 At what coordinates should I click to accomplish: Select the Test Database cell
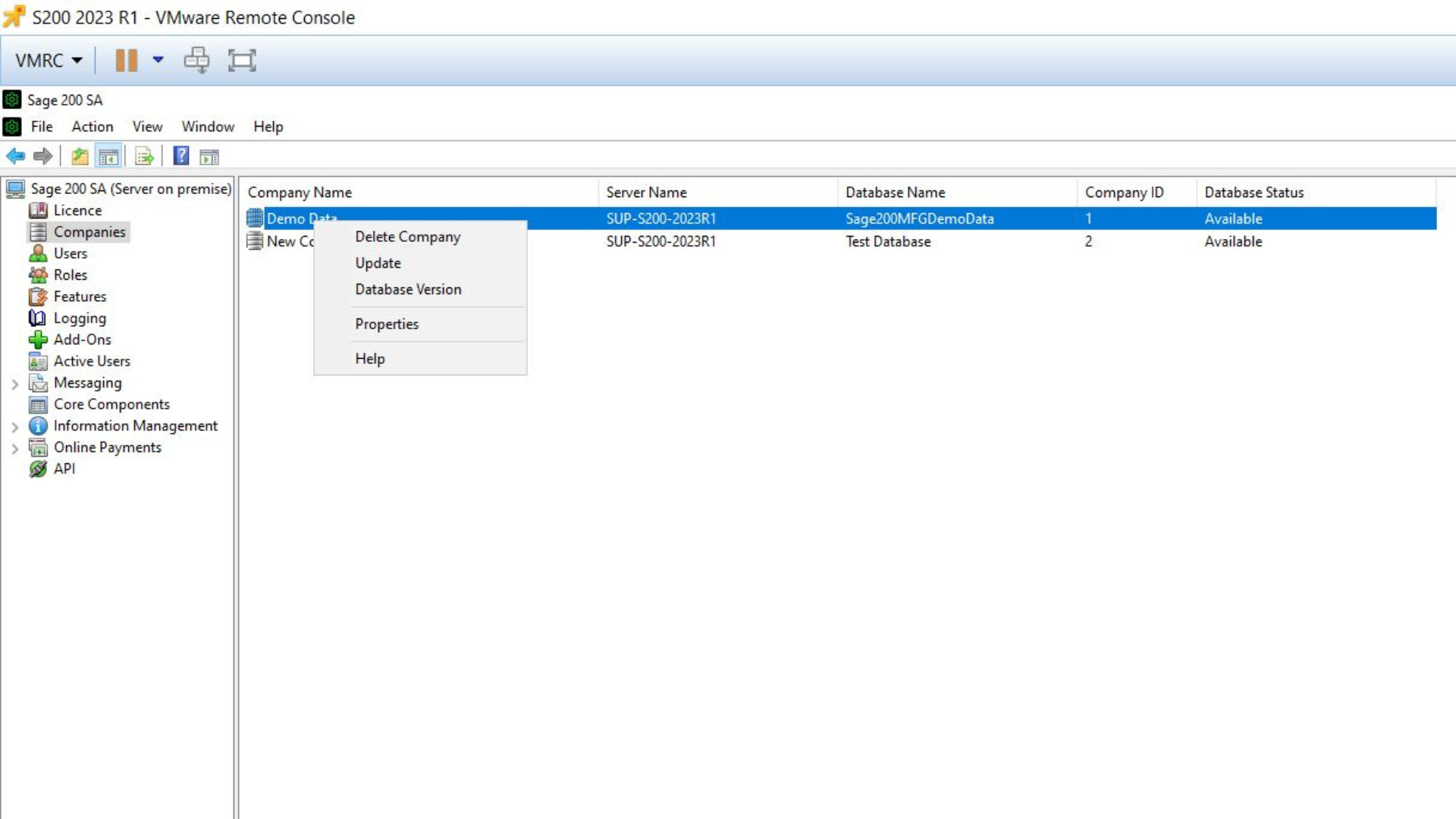point(888,241)
